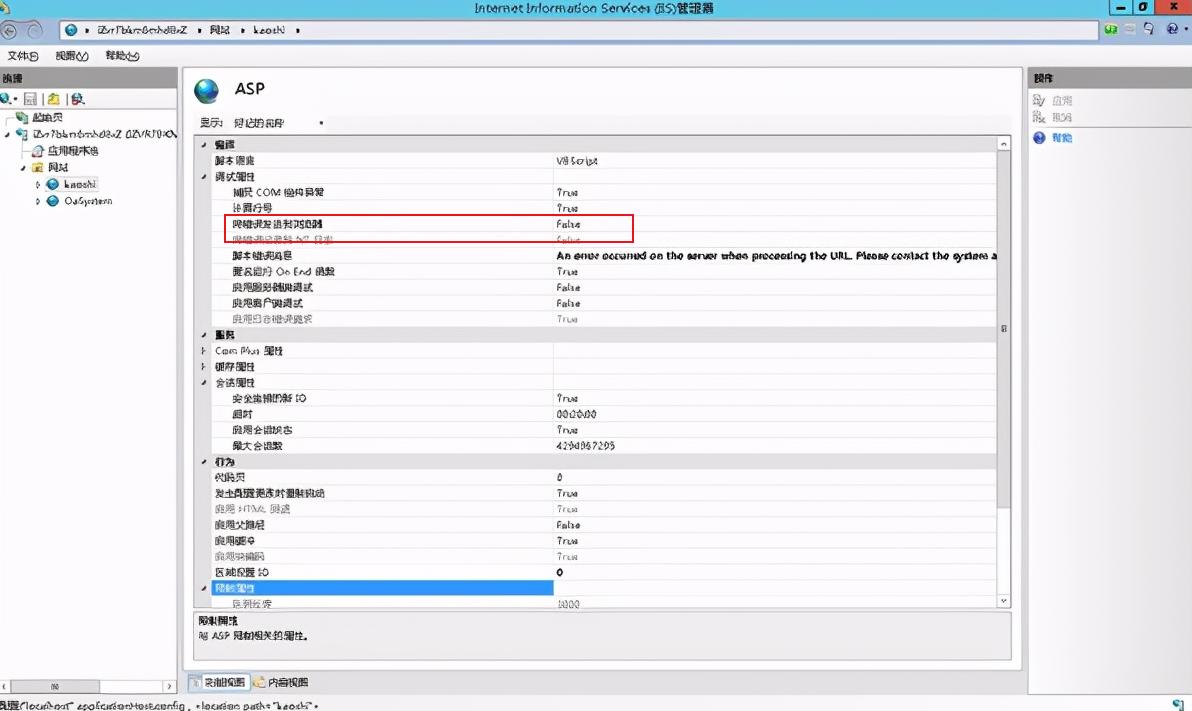Image resolution: width=1192 pixels, height=711 pixels.
Task: Click the back navigation arrow beside the address bar
Action: click(x=8, y=30)
